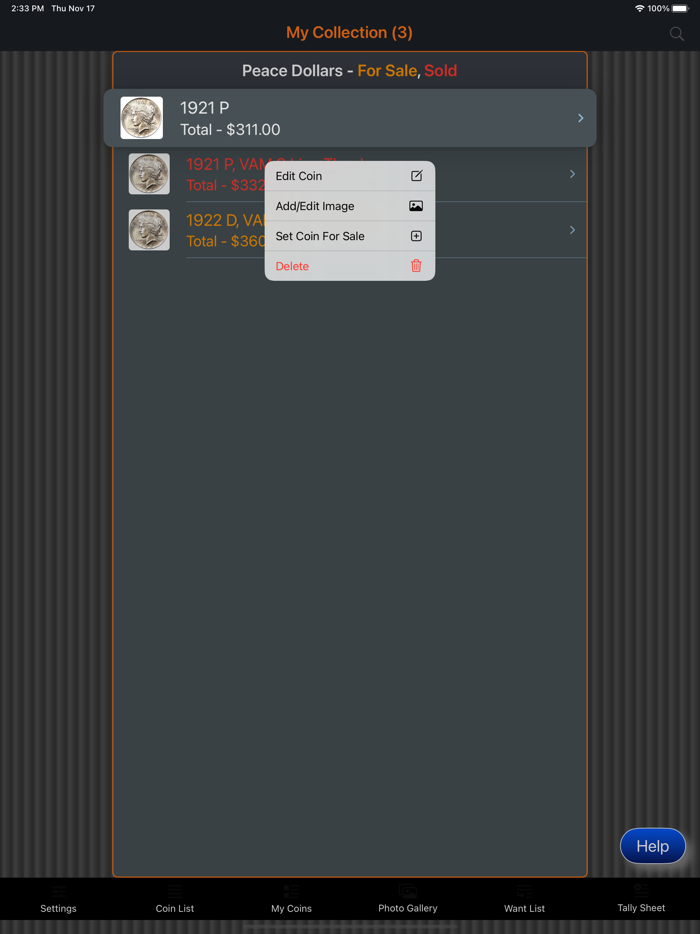Click the Add/Edit Image picture icon
The height and width of the screenshot is (934, 700).
pos(416,206)
